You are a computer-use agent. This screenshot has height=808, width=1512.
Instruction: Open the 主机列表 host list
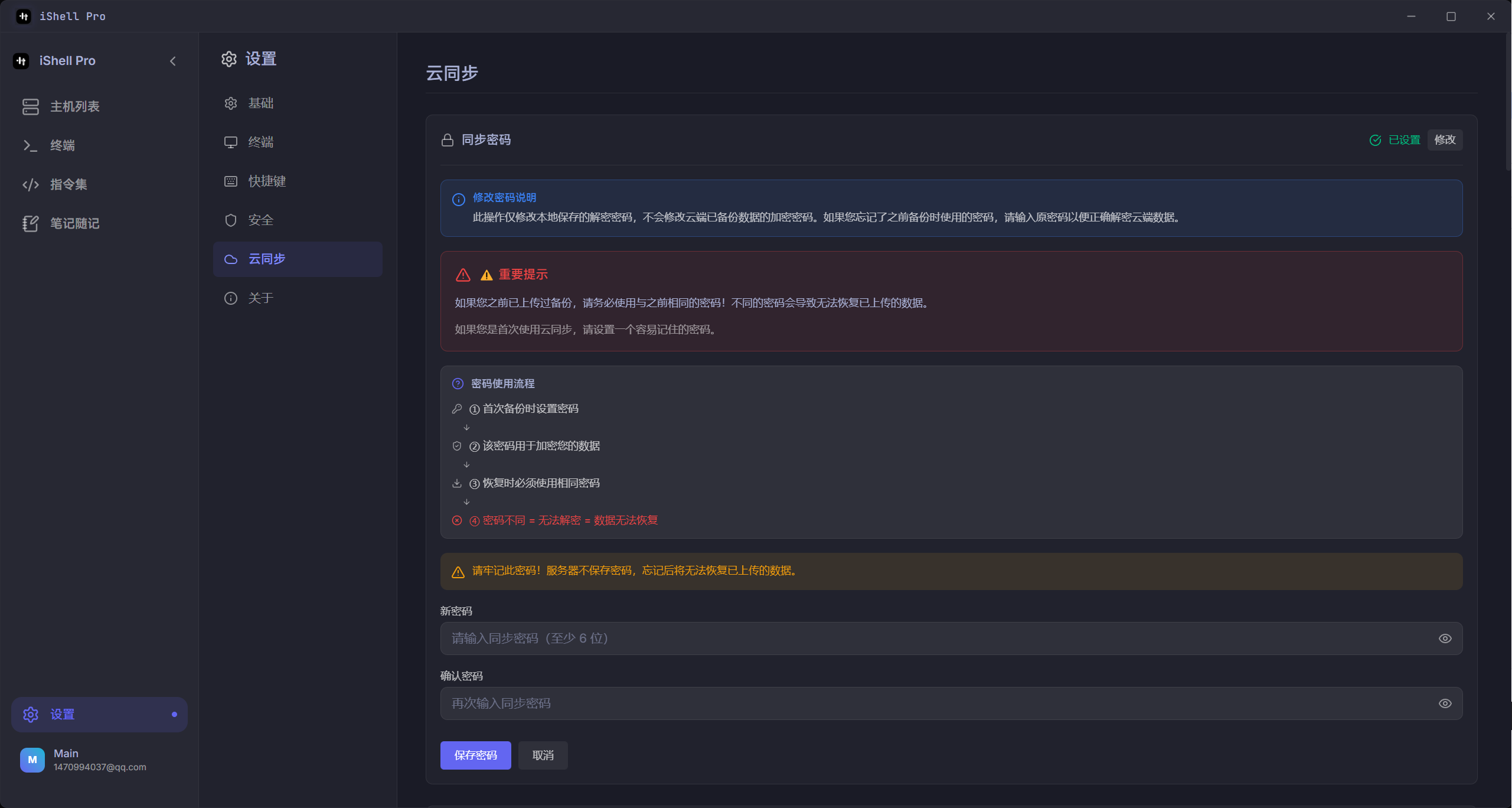pos(99,106)
